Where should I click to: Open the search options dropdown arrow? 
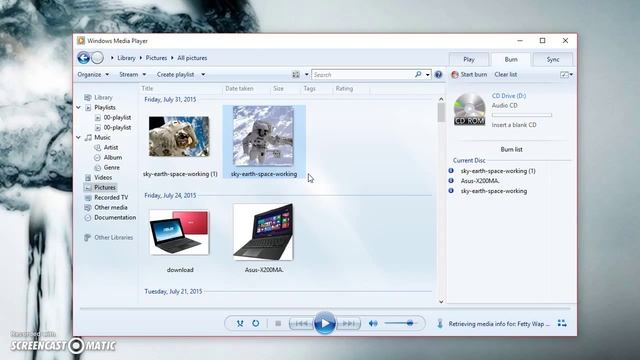pos(427,75)
